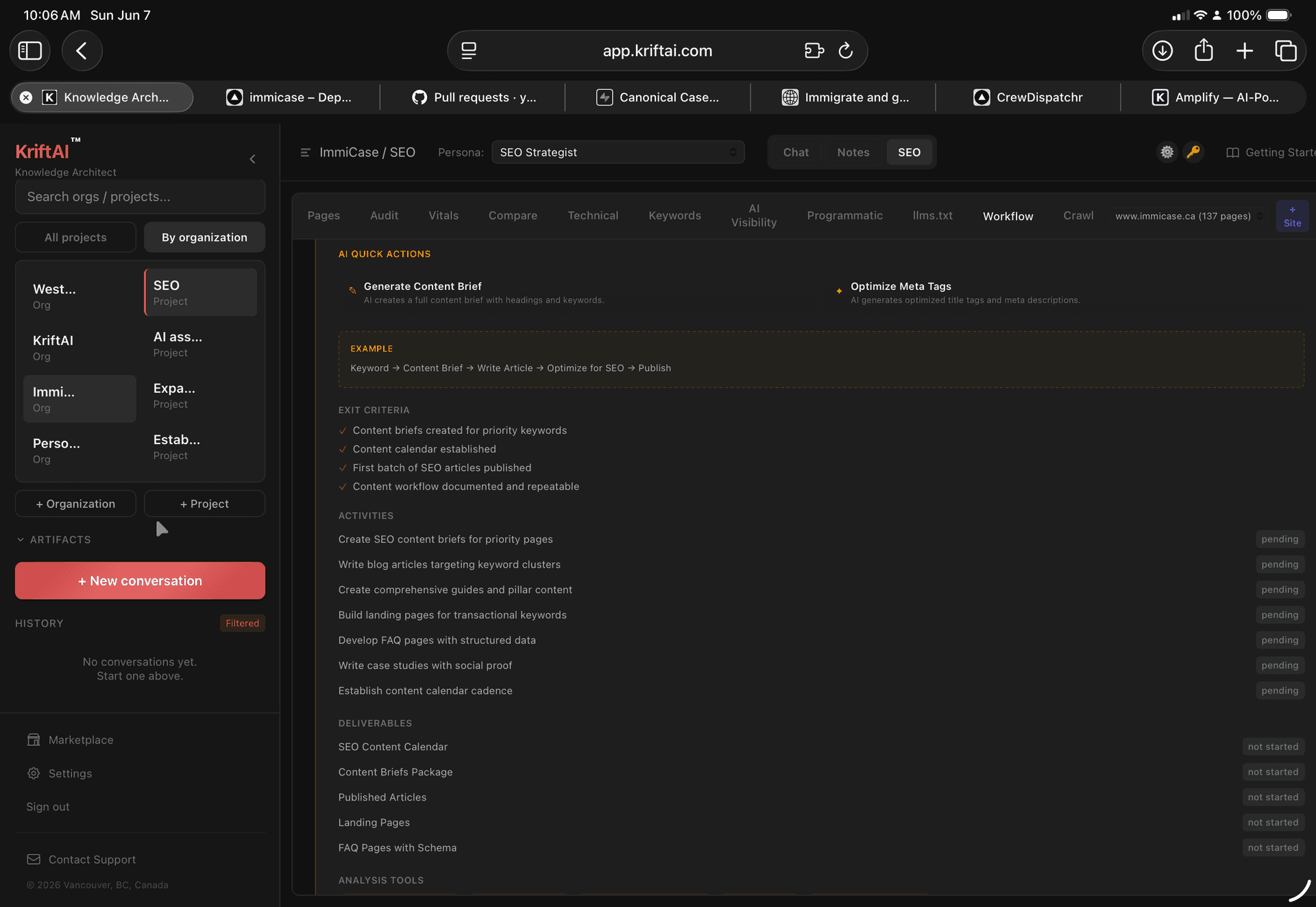Open the page menu icon in address bar
This screenshot has height=907, width=1316.
coord(469,51)
